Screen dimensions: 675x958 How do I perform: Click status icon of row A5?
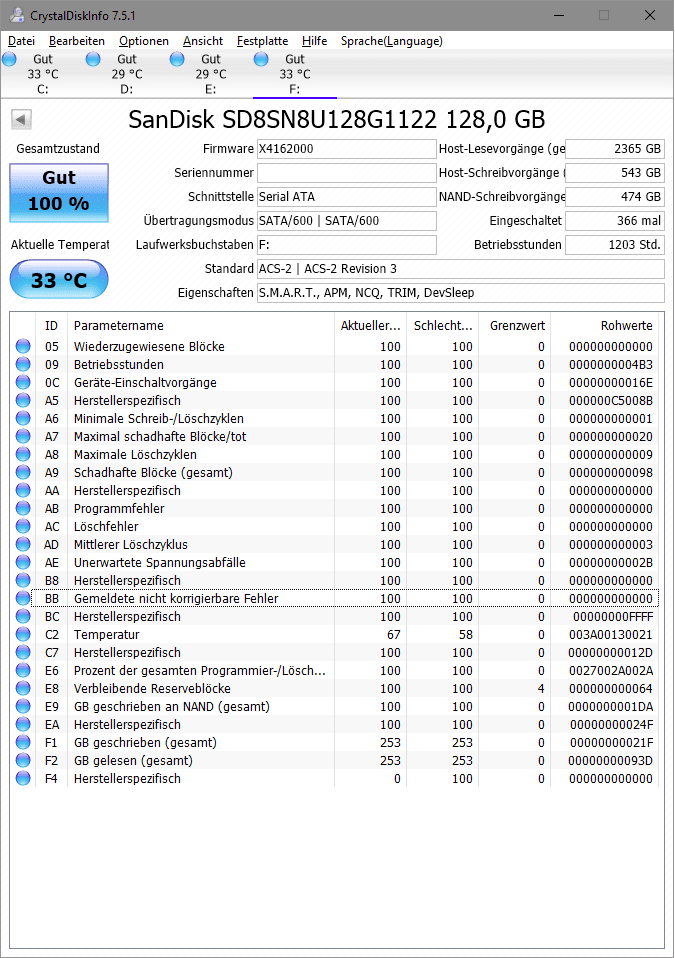pos(23,400)
